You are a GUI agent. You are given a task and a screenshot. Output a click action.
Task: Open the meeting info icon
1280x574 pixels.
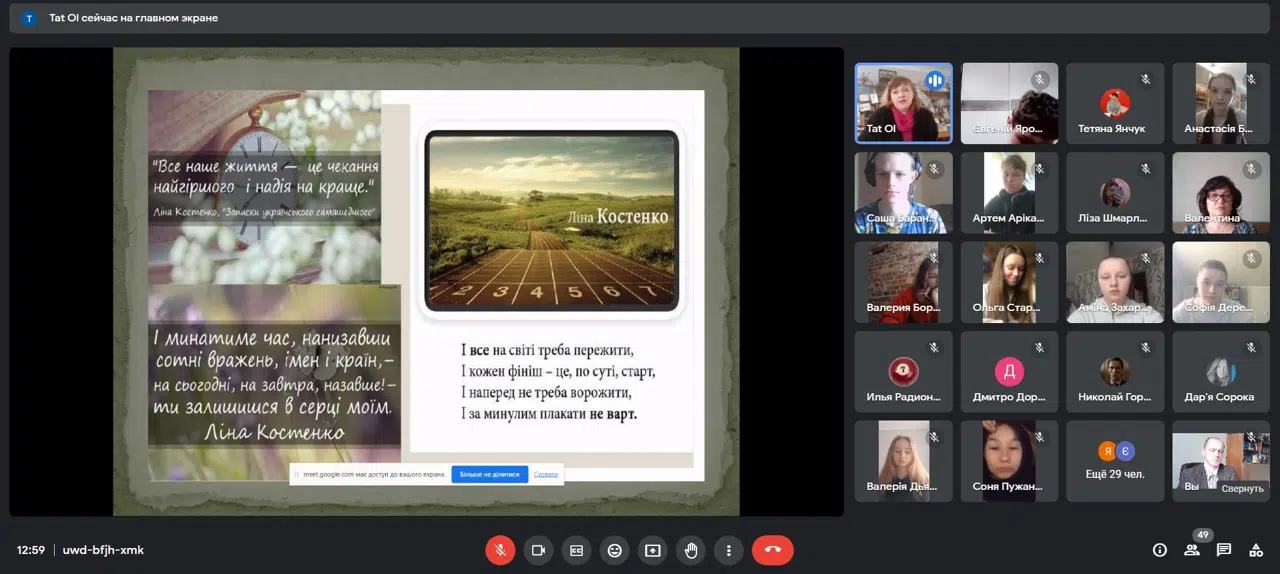pyautogui.click(x=1160, y=550)
